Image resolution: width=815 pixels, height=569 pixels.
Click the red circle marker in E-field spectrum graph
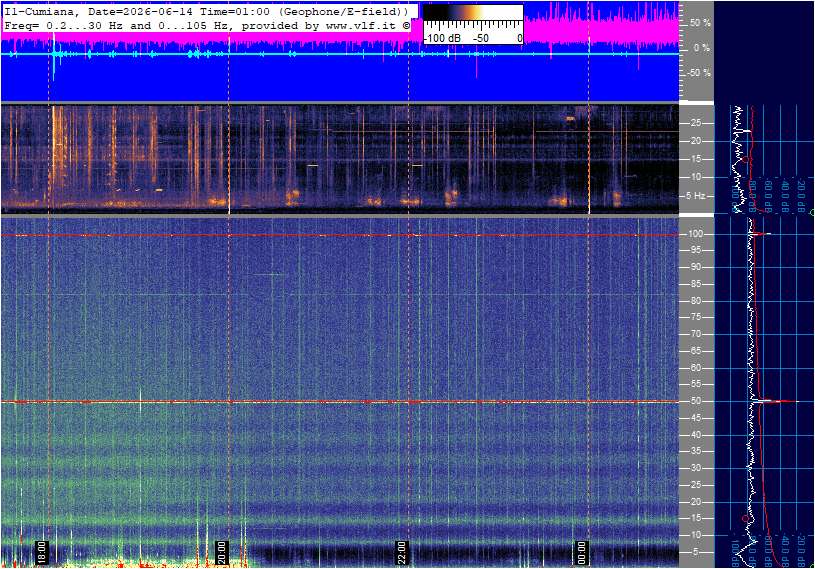[745, 519]
